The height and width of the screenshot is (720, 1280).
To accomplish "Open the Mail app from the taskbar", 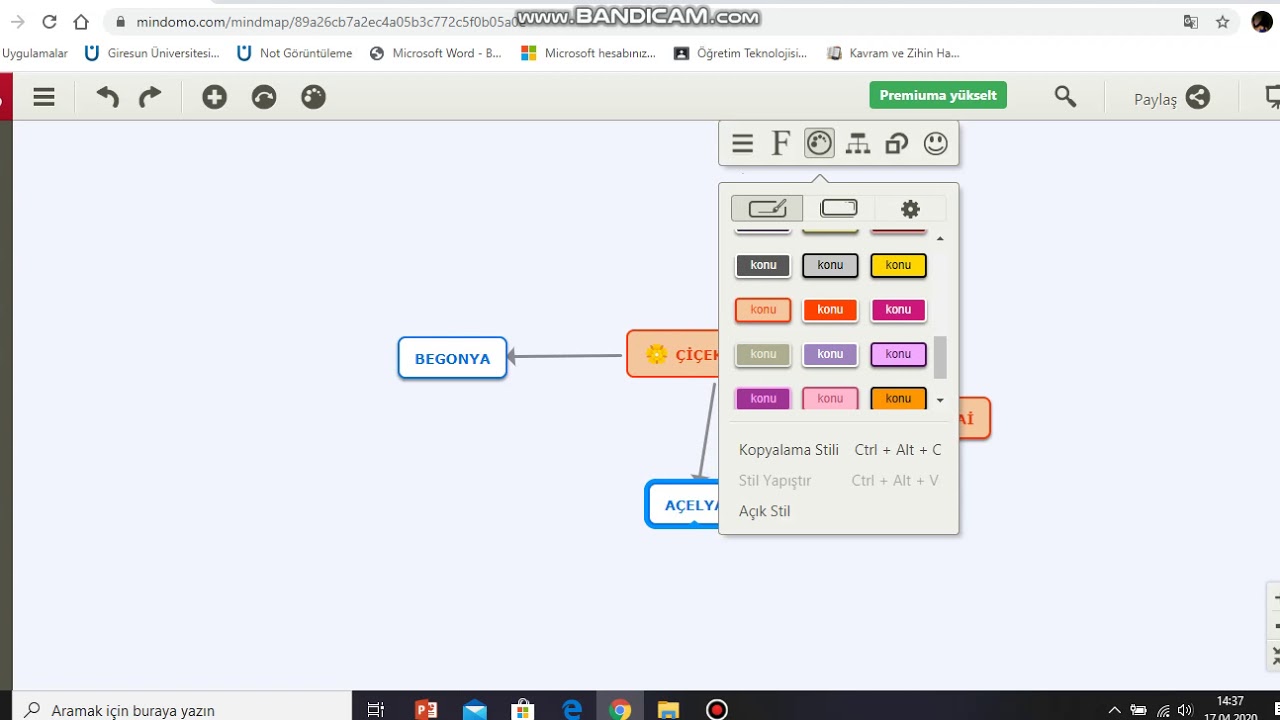I will coord(474,710).
